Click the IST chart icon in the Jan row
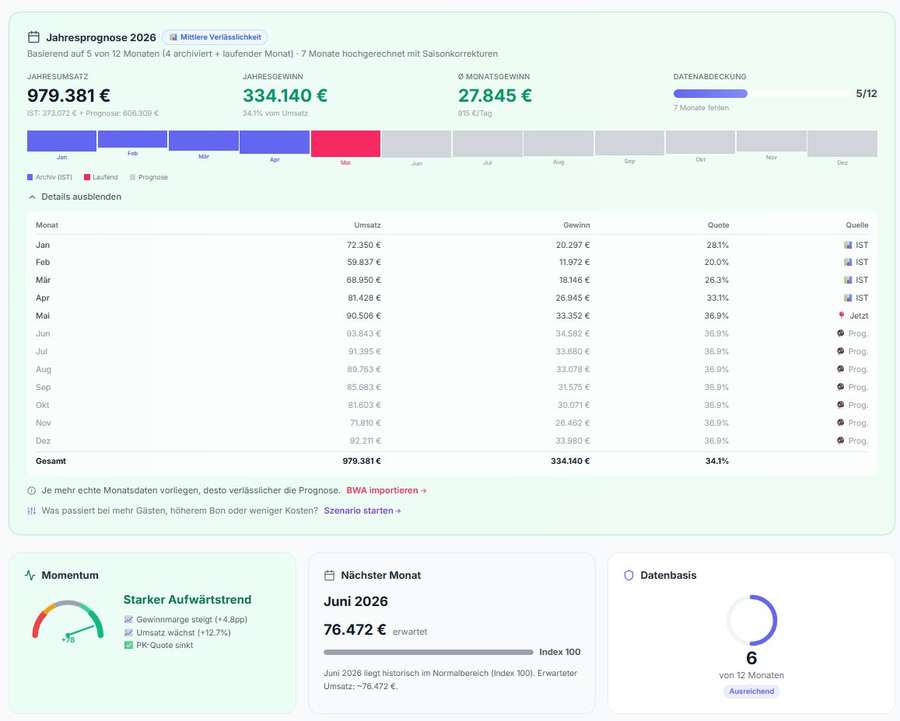Screen dimensions: 900x721 (x=848, y=245)
